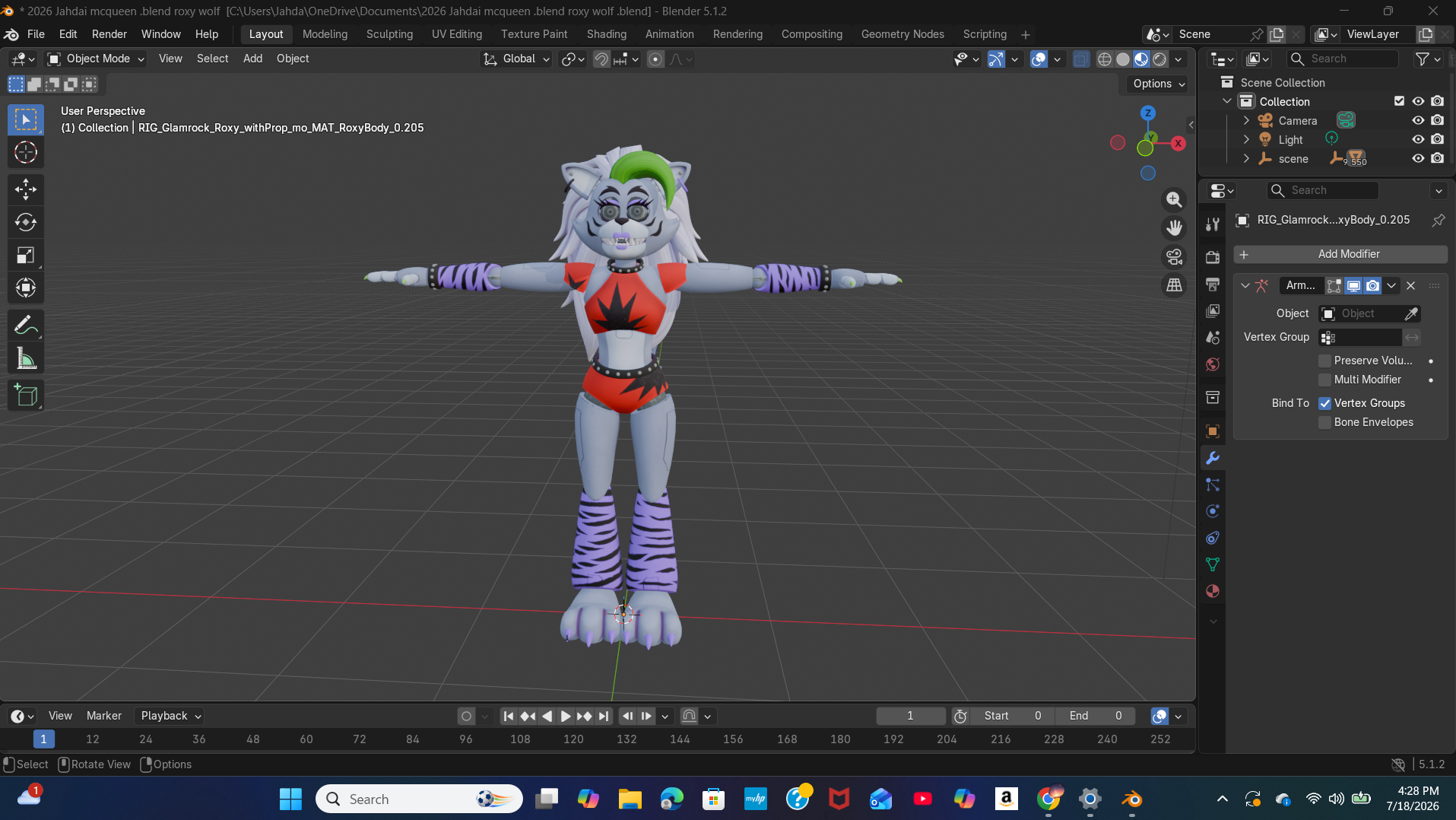1456x820 pixels.
Task: Switch viewport shading to Rendered
Action: [1159, 59]
